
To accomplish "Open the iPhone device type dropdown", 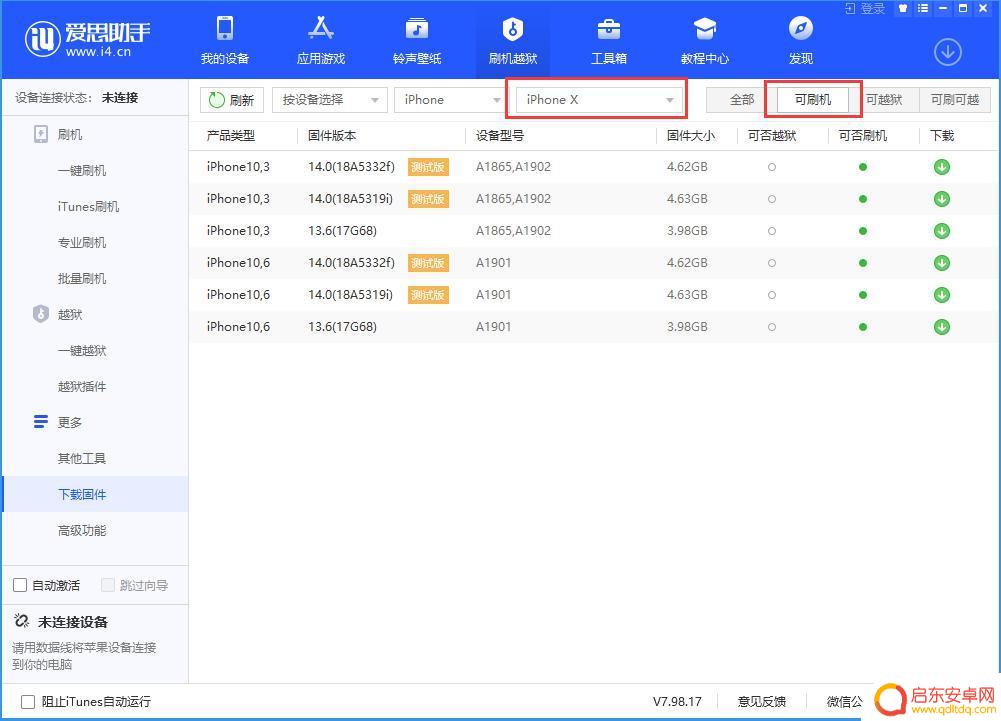I will point(451,100).
